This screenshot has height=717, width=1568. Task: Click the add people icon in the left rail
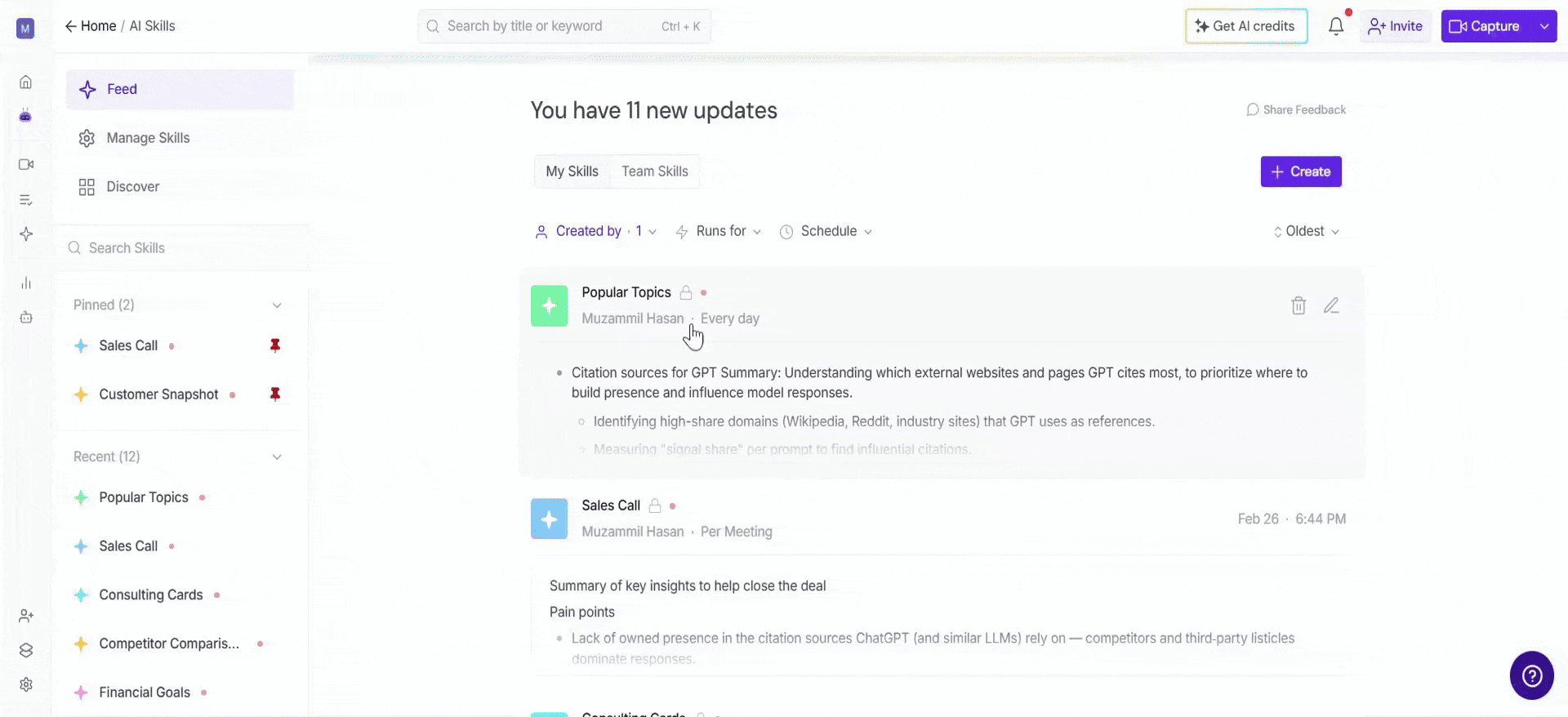26,616
